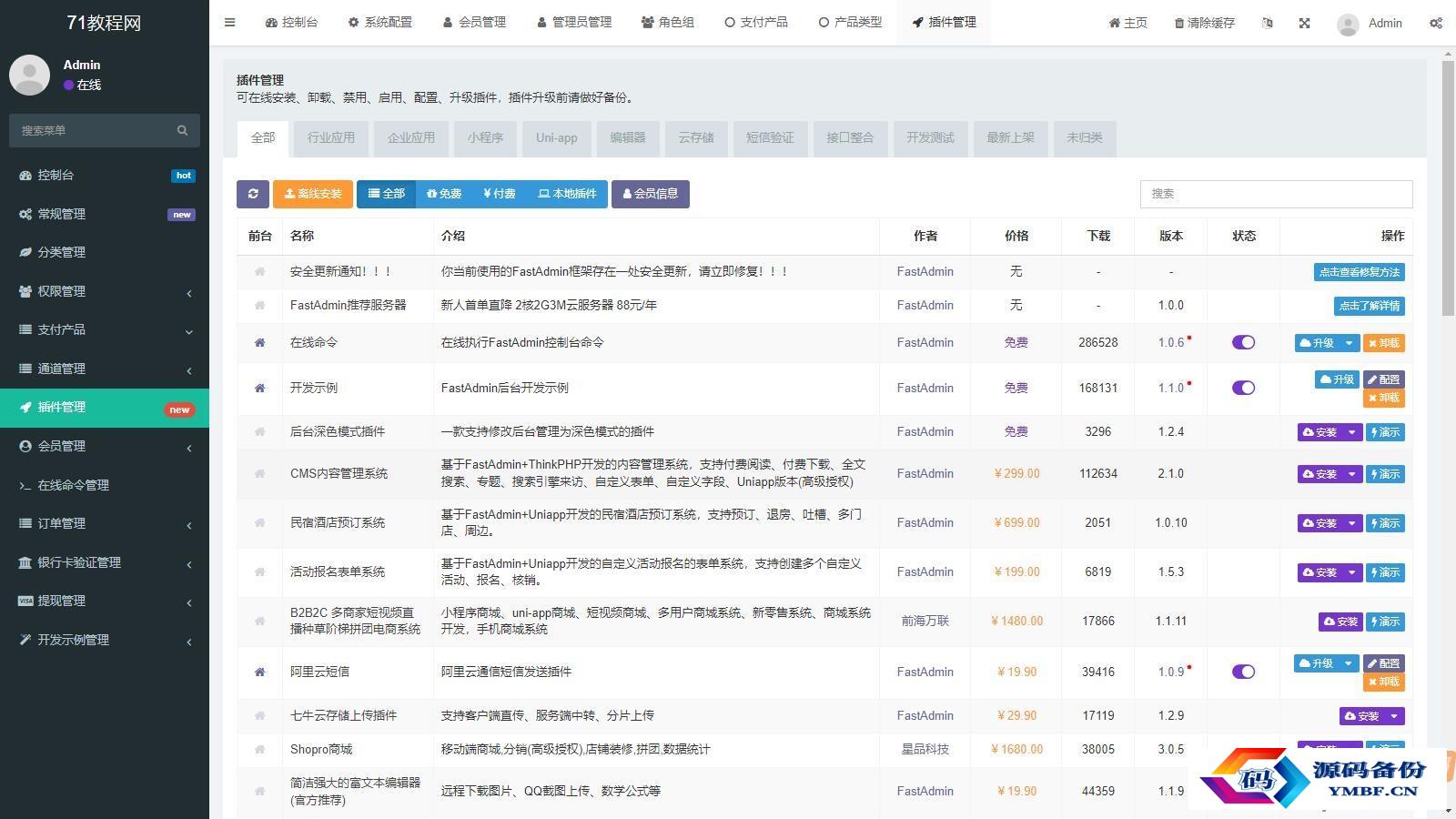Expand 订单管理 sidebar menu
Image resolution: width=1456 pixels, height=819 pixels.
(105, 523)
